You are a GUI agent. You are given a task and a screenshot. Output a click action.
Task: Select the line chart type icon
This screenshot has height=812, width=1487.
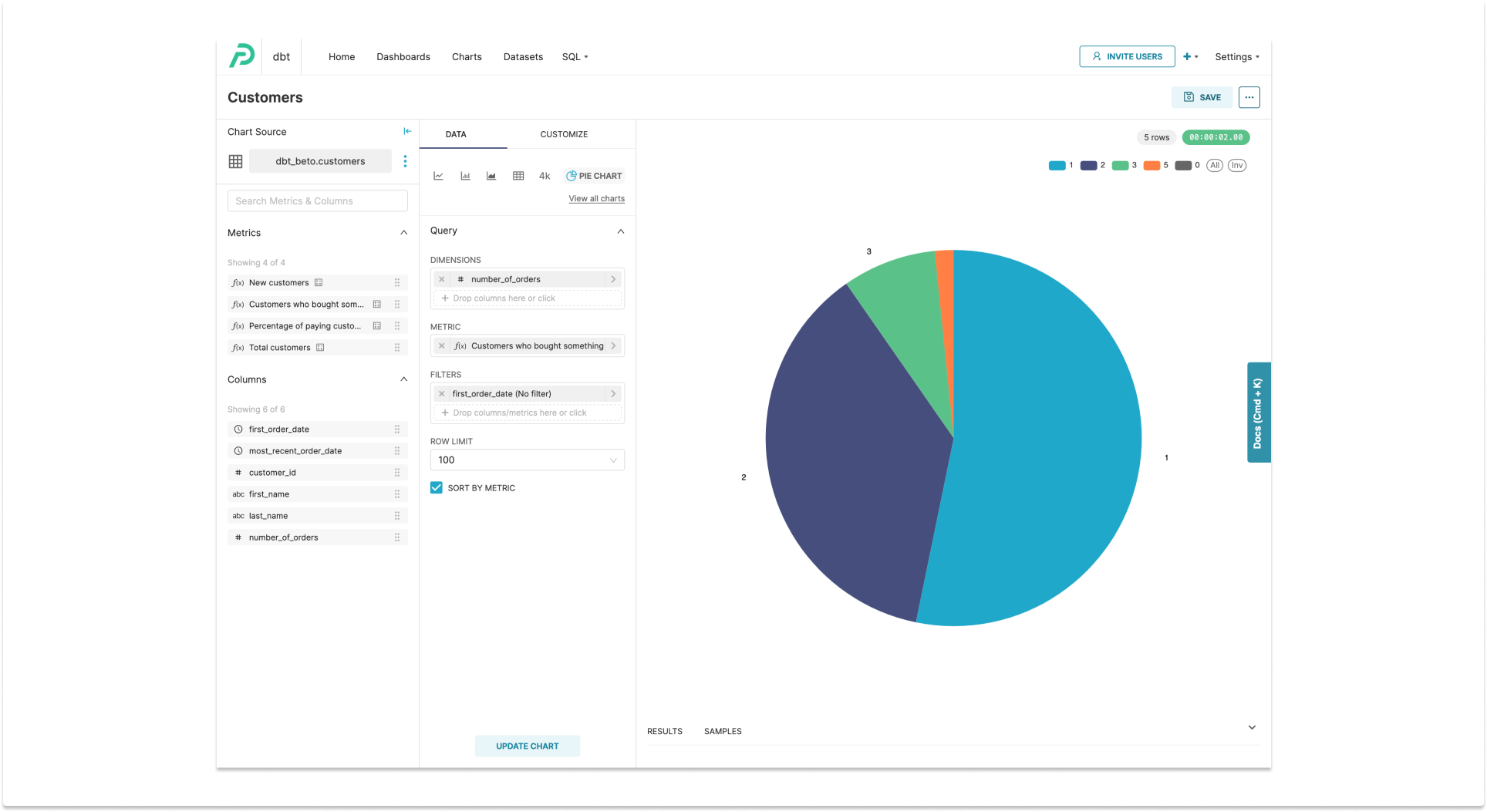[438, 175]
